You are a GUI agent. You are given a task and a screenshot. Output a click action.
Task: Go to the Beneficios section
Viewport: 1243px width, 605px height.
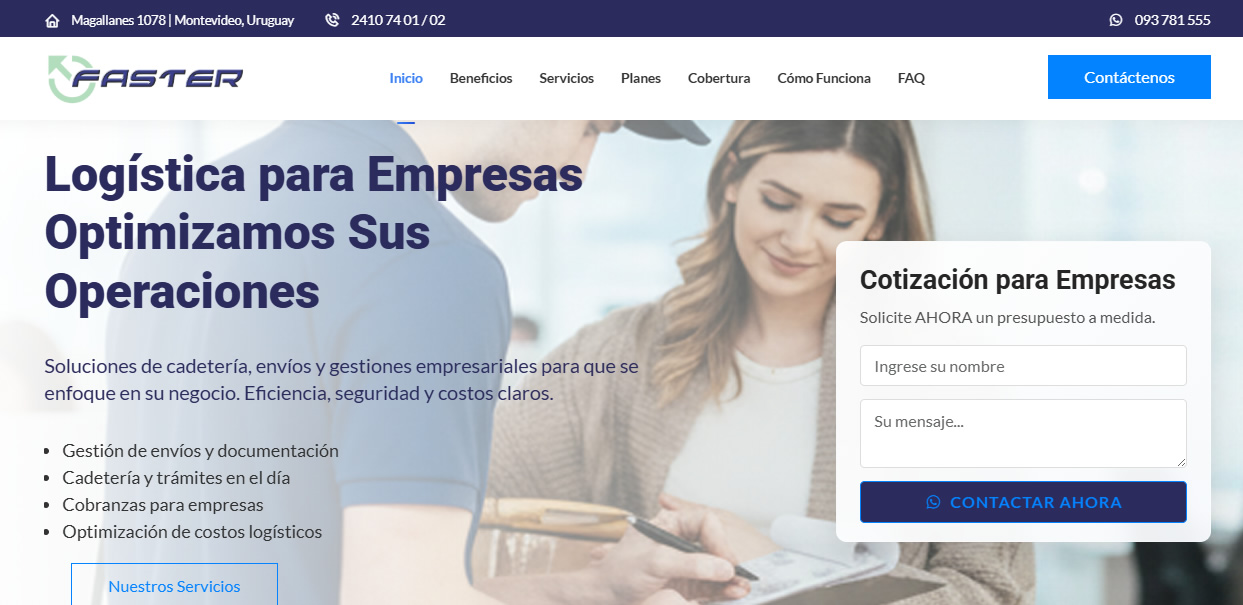coord(481,78)
